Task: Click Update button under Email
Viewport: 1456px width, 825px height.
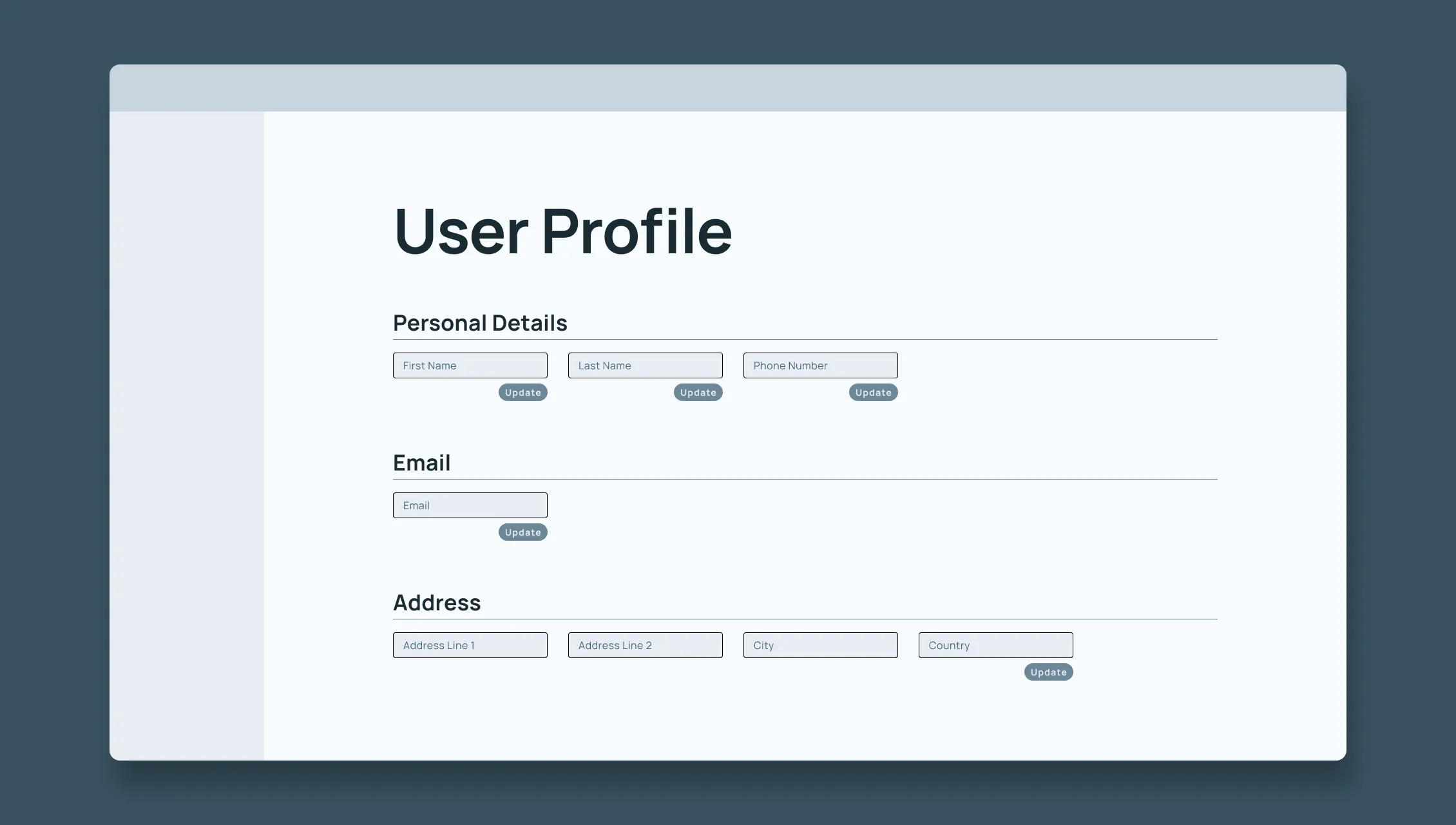Action: [x=522, y=532]
